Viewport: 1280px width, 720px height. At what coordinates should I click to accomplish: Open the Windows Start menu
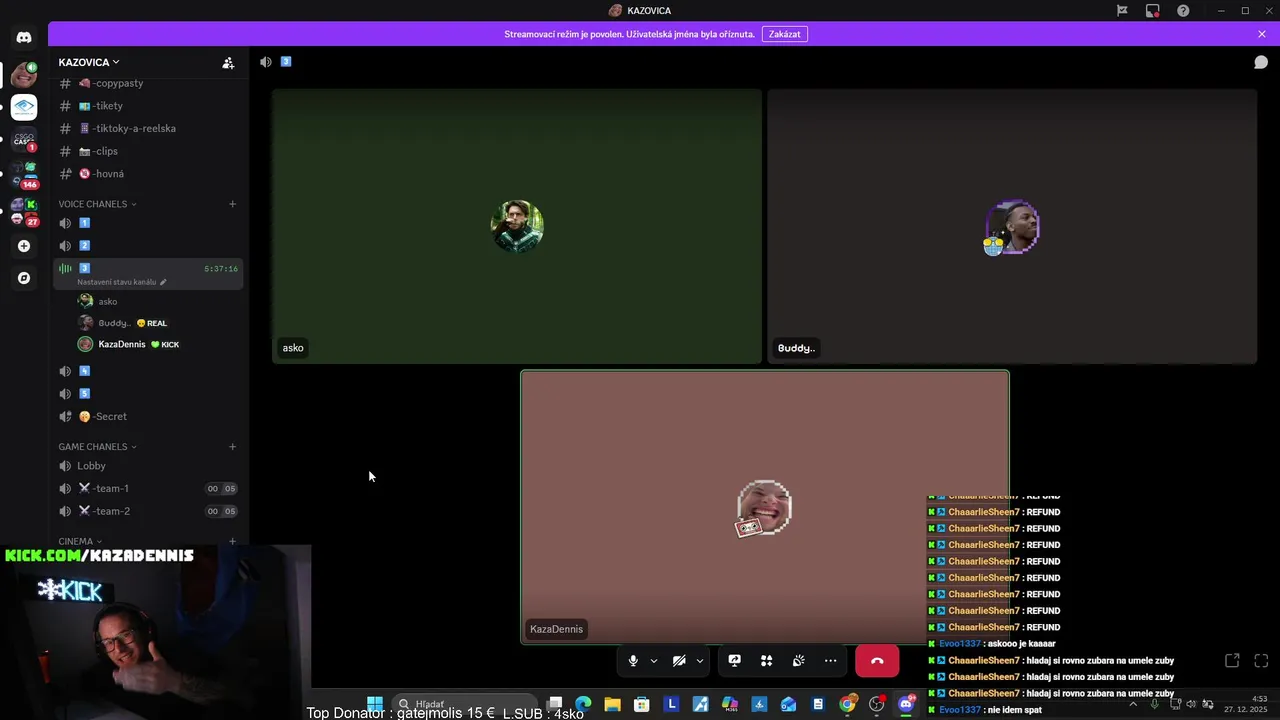point(375,704)
